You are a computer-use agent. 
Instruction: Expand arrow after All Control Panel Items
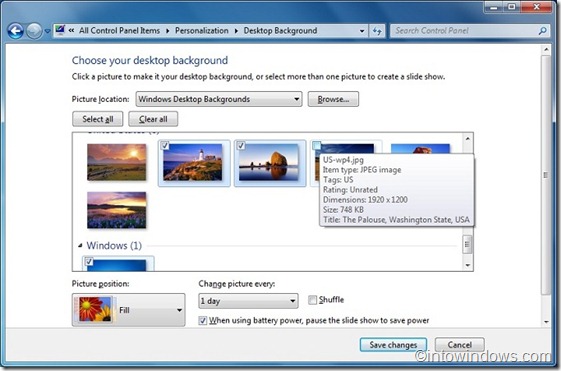(x=167, y=31)
